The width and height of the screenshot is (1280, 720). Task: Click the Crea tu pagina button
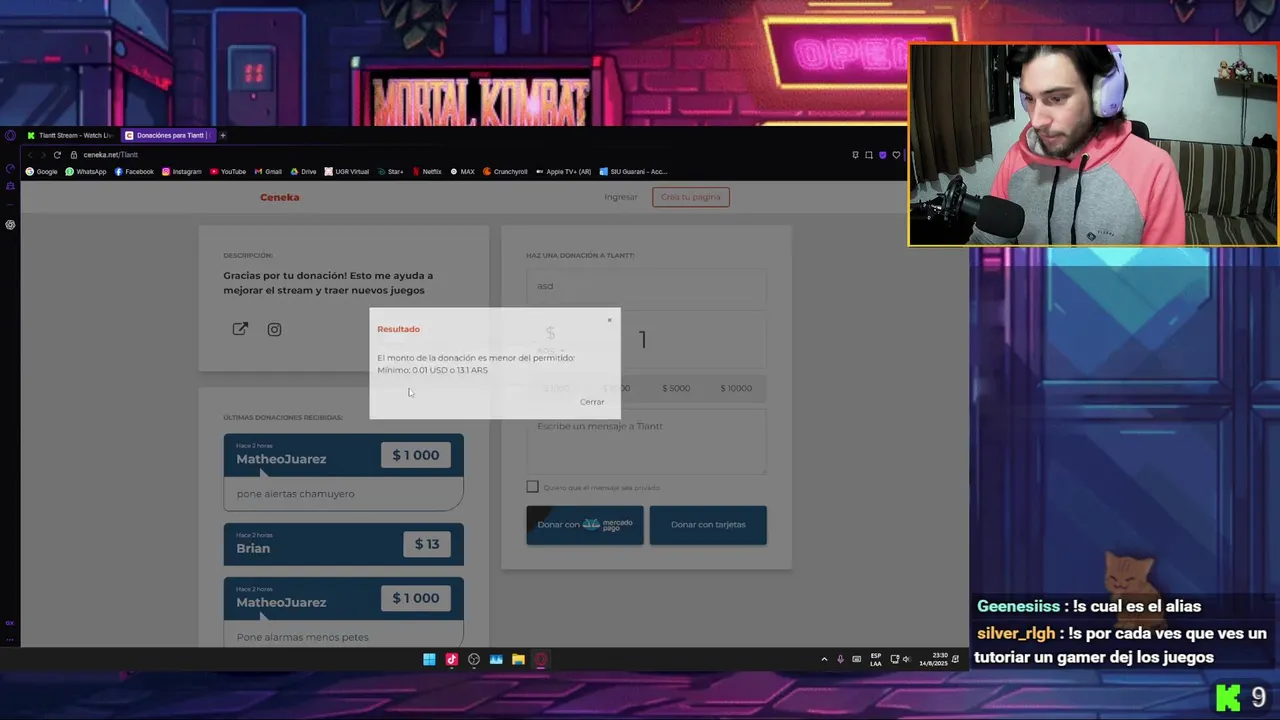691,197
